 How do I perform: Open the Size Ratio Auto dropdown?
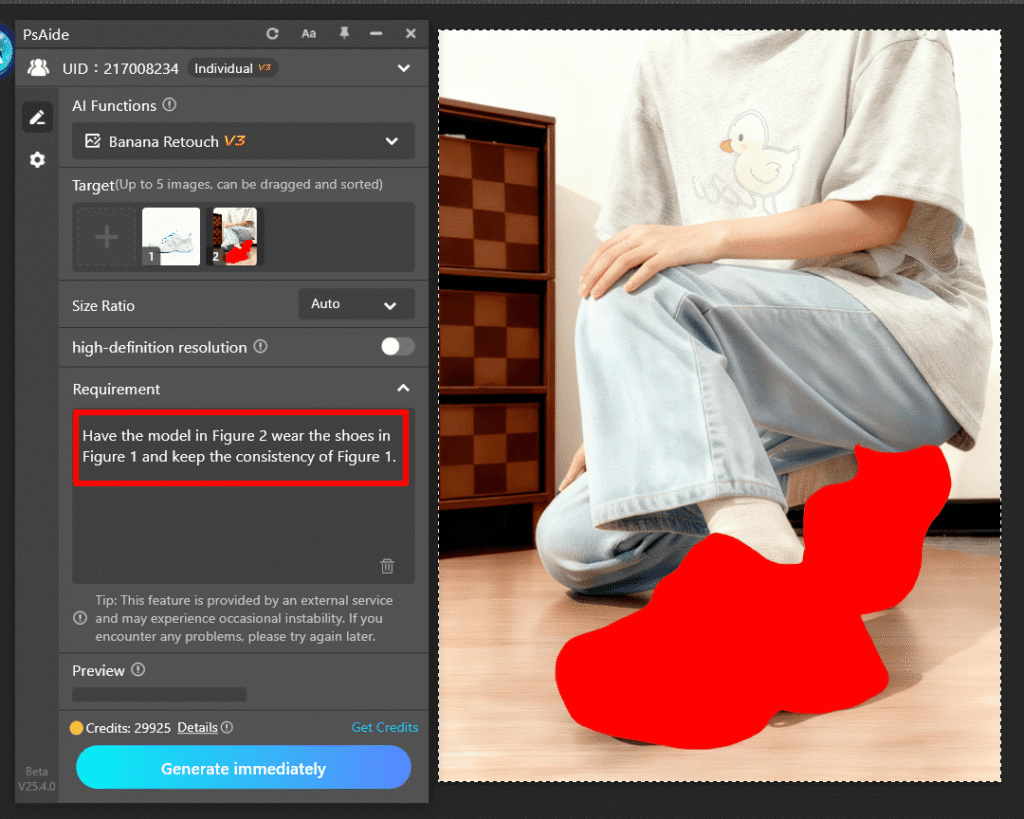(356, 304)
